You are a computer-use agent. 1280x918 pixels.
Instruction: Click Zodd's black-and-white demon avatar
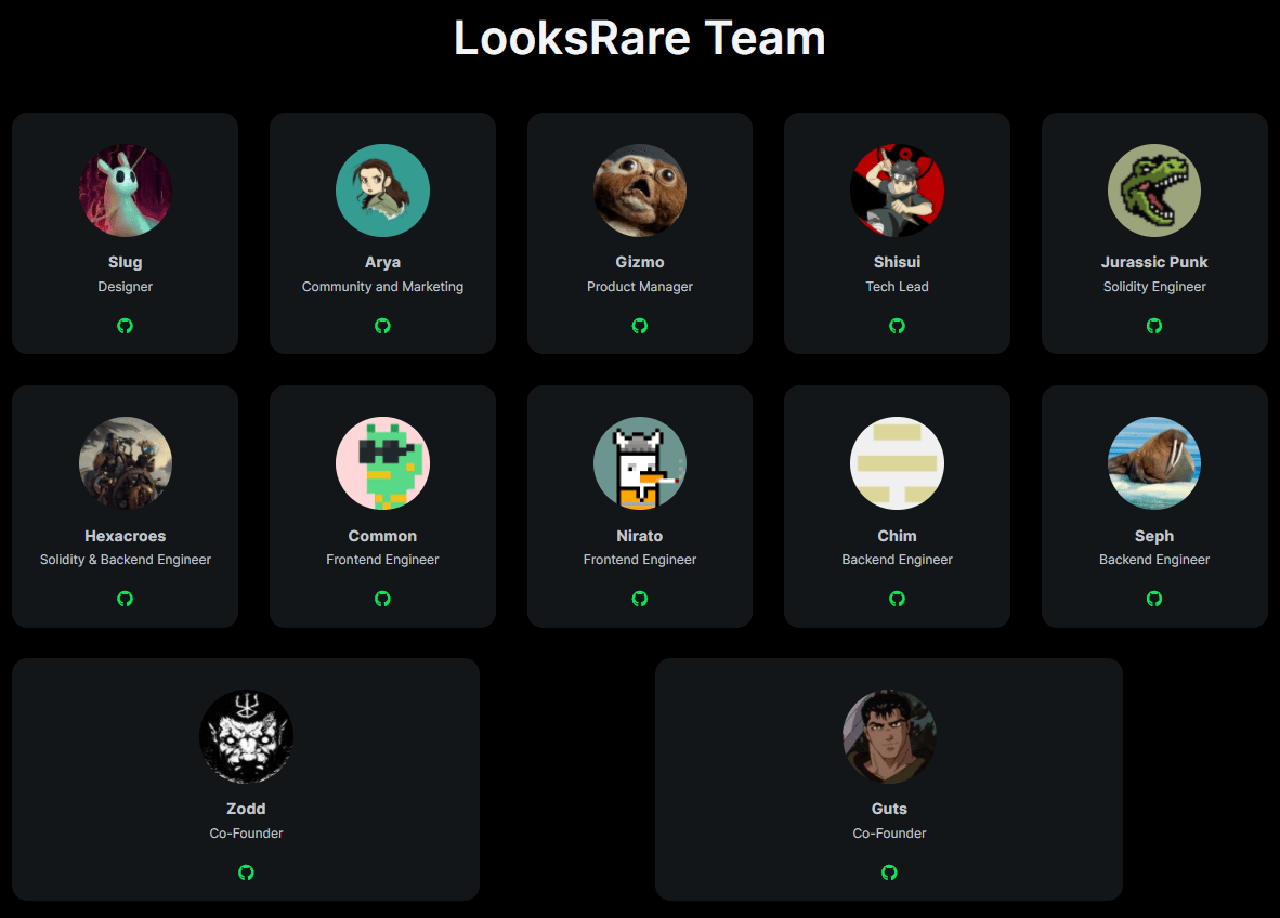(246, 736)
